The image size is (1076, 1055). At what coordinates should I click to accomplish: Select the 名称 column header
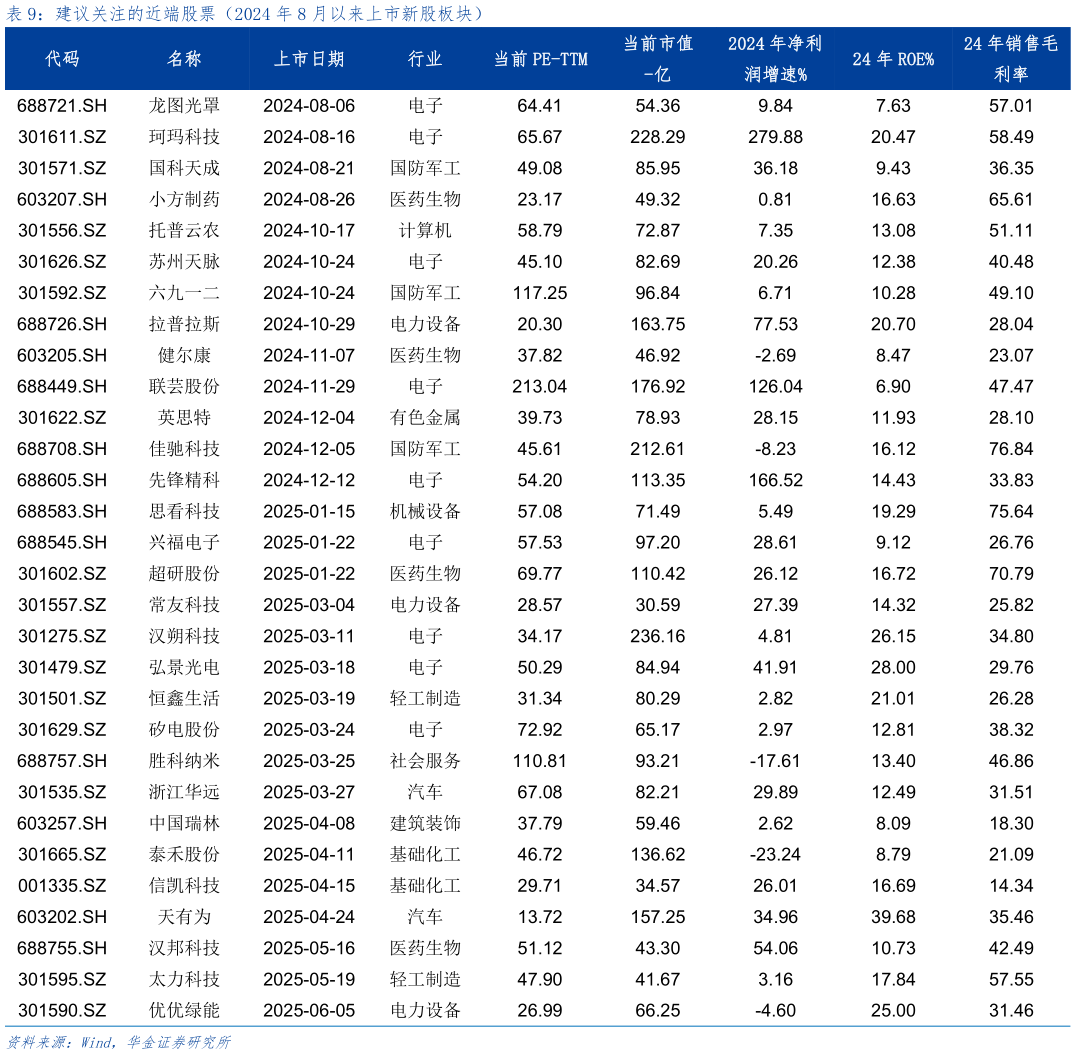(184, 59)
